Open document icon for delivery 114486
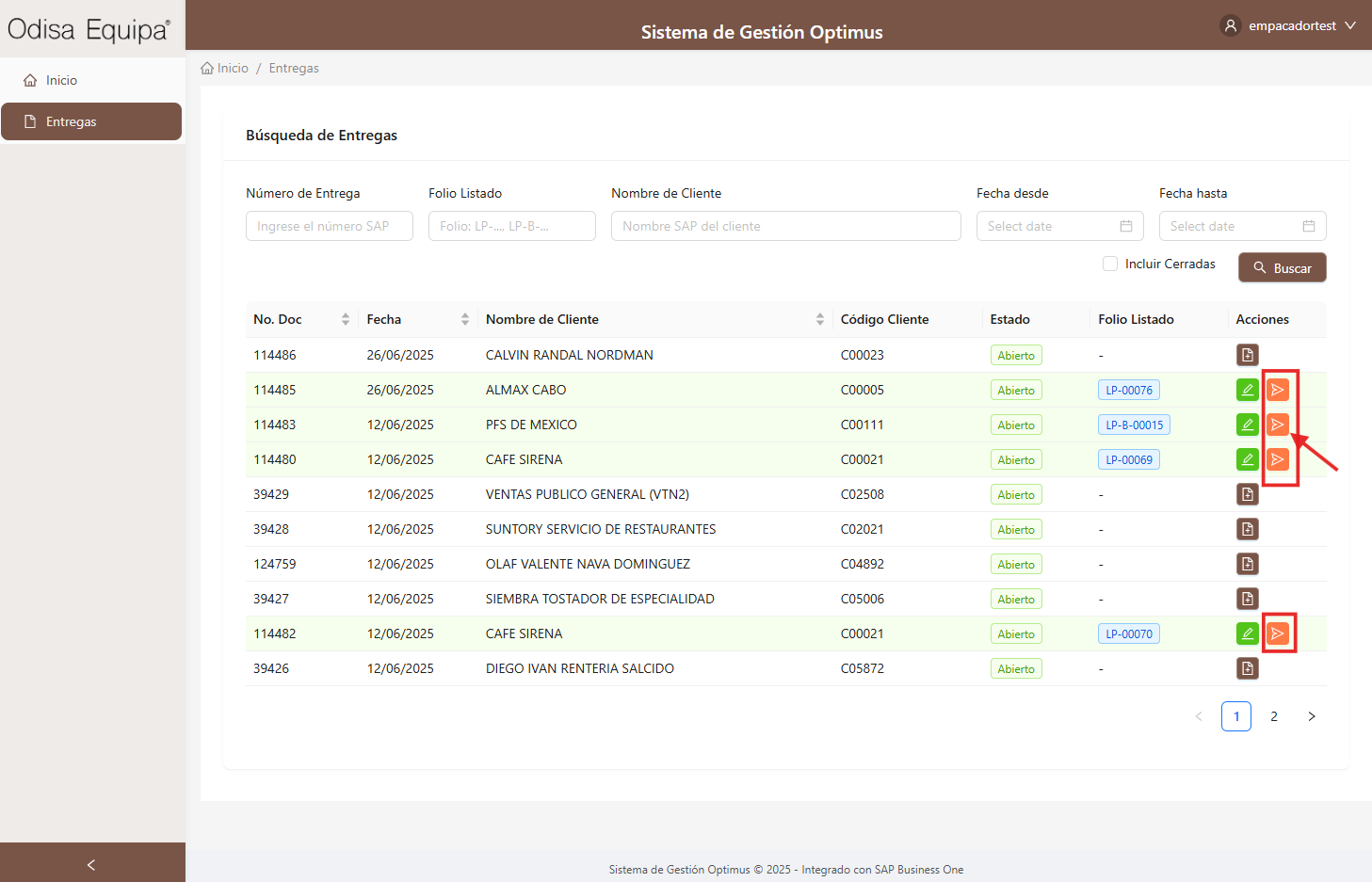 1247,355
